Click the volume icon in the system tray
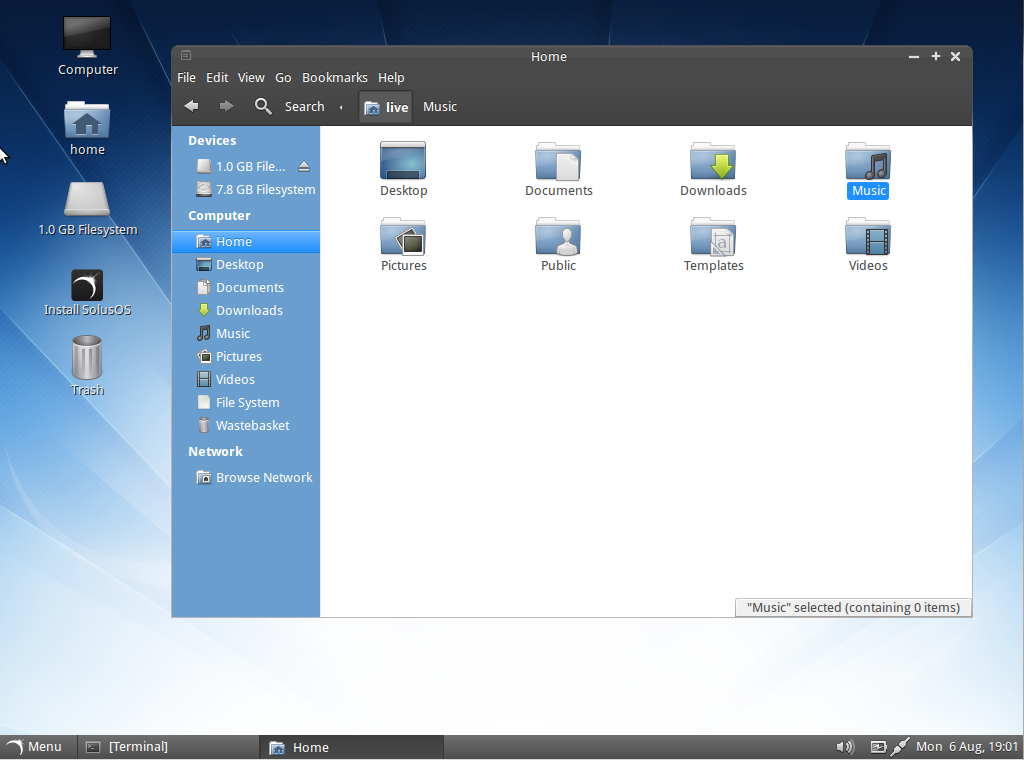This screenshot has width=1024, height=760. [844, 746]
